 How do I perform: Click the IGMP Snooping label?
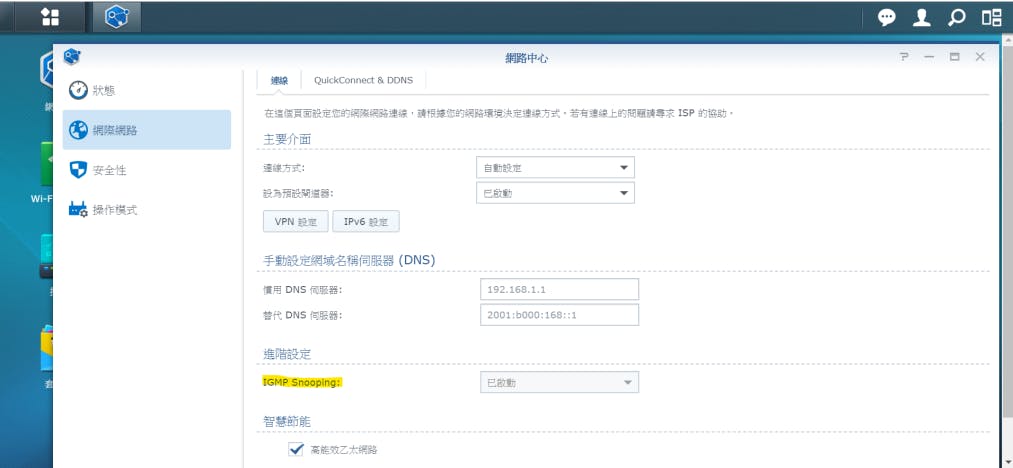pyautogui.click(x=302, y=382)
